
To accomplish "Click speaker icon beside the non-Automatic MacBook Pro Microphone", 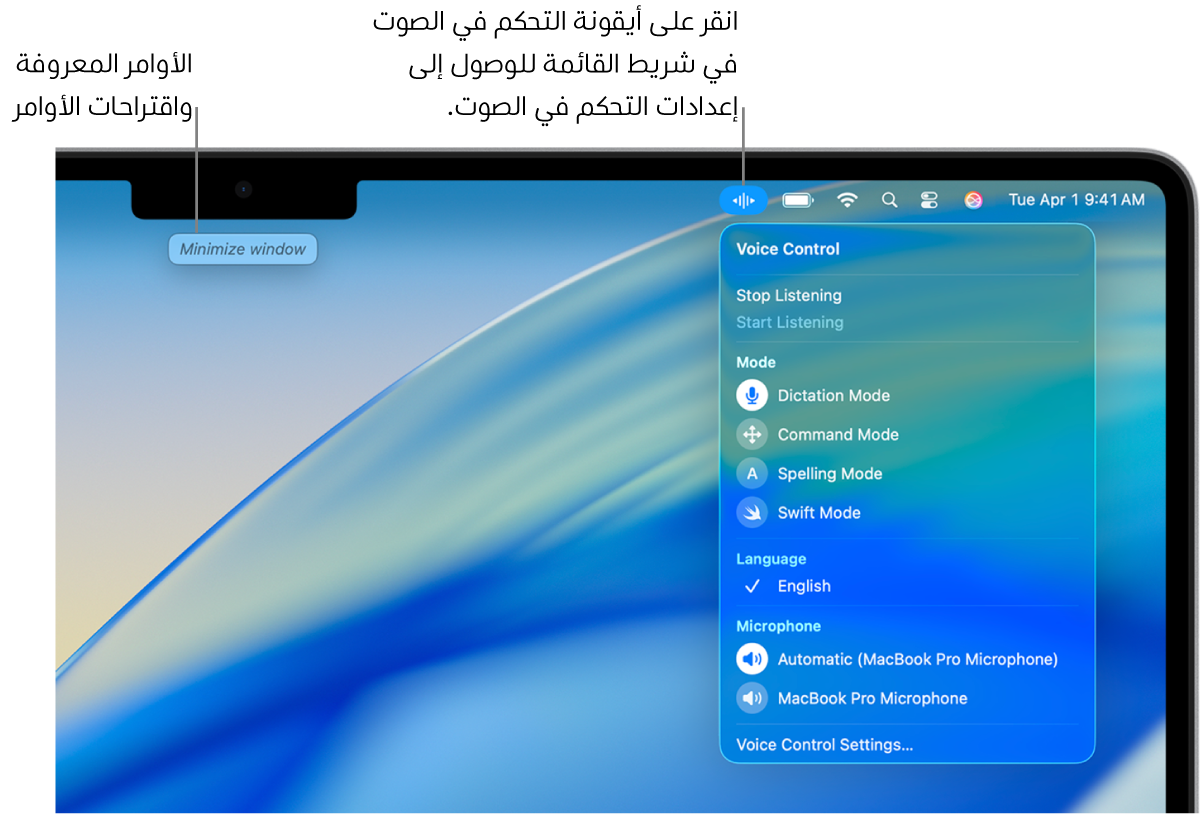I will (x=752, y=698).
